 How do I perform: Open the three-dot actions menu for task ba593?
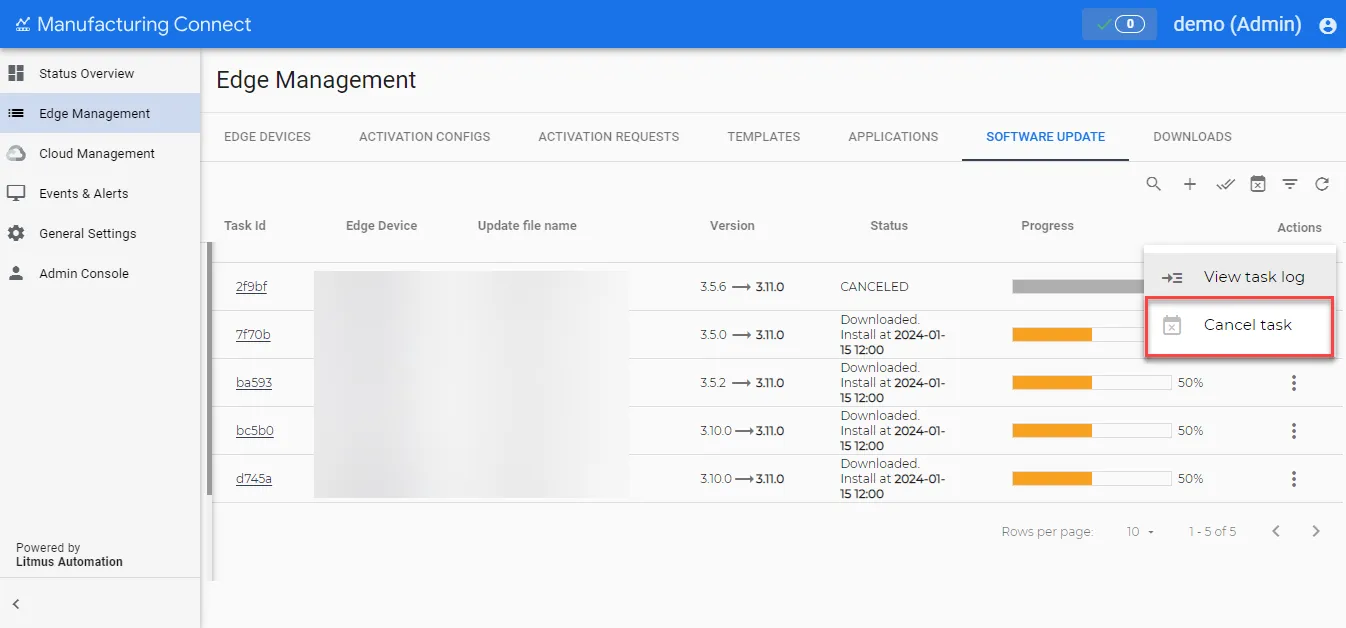tap(1294, 383)
